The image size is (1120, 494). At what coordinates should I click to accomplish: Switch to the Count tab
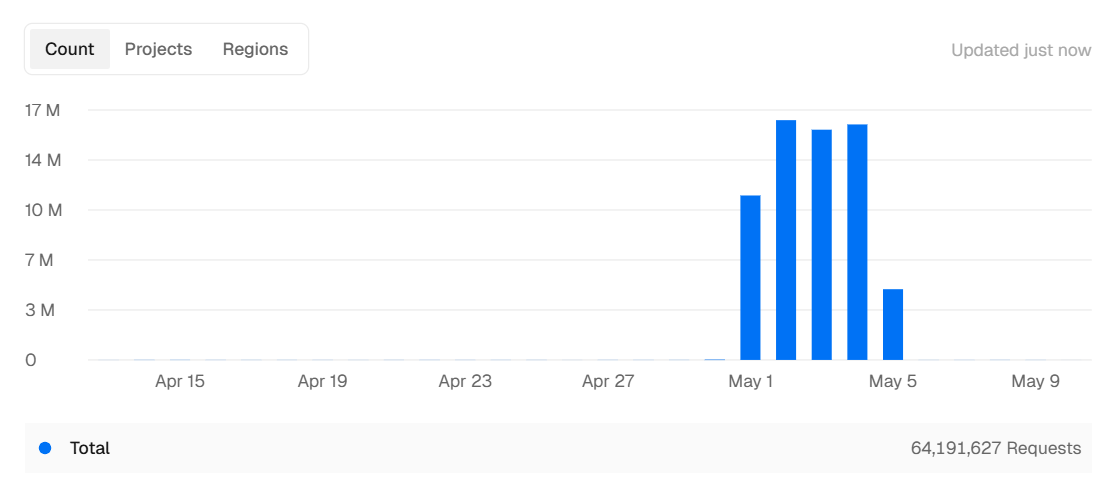(70, 49)
